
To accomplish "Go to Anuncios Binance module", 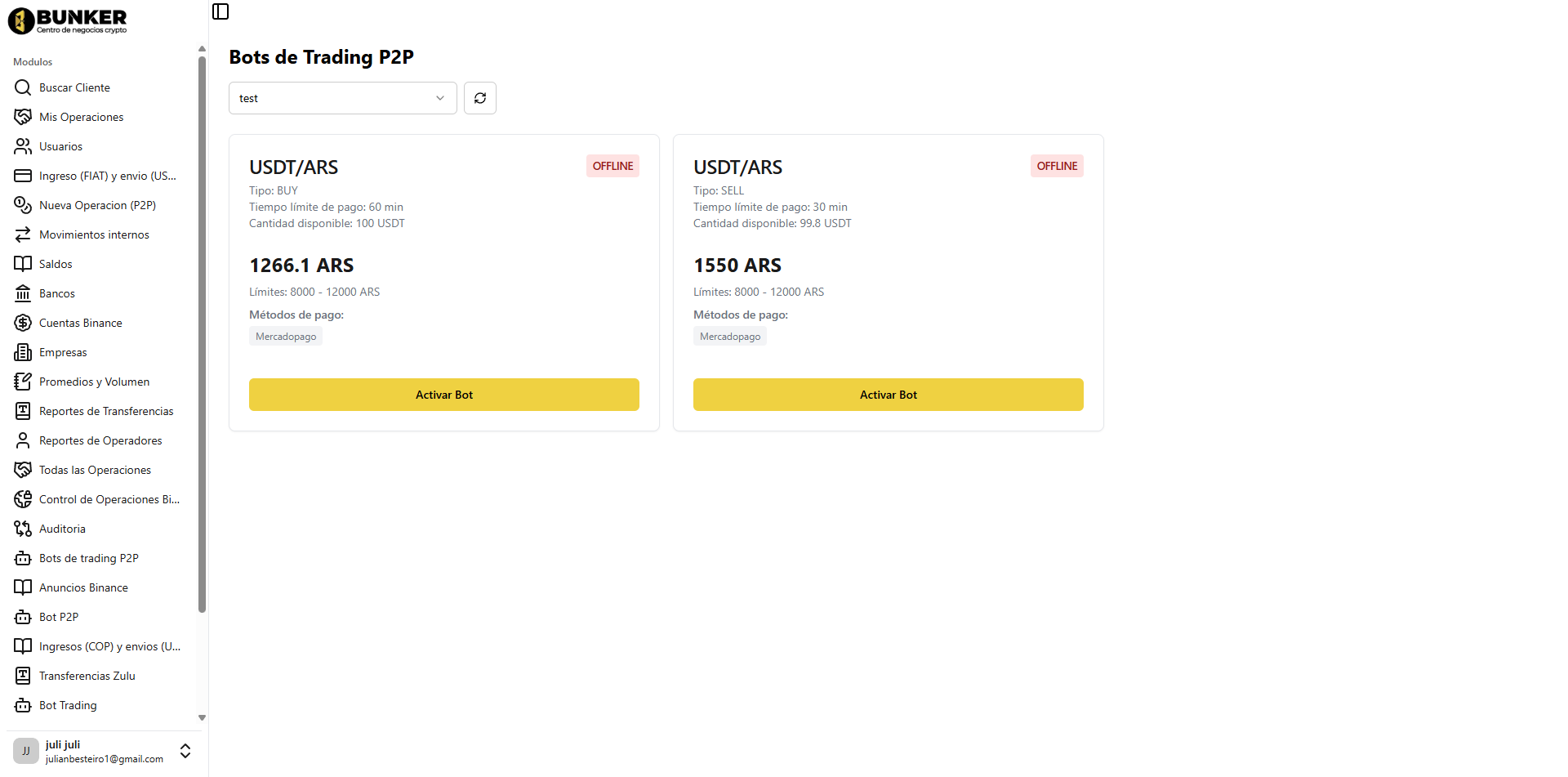I will pyautogui.click(x=83, y=587).
